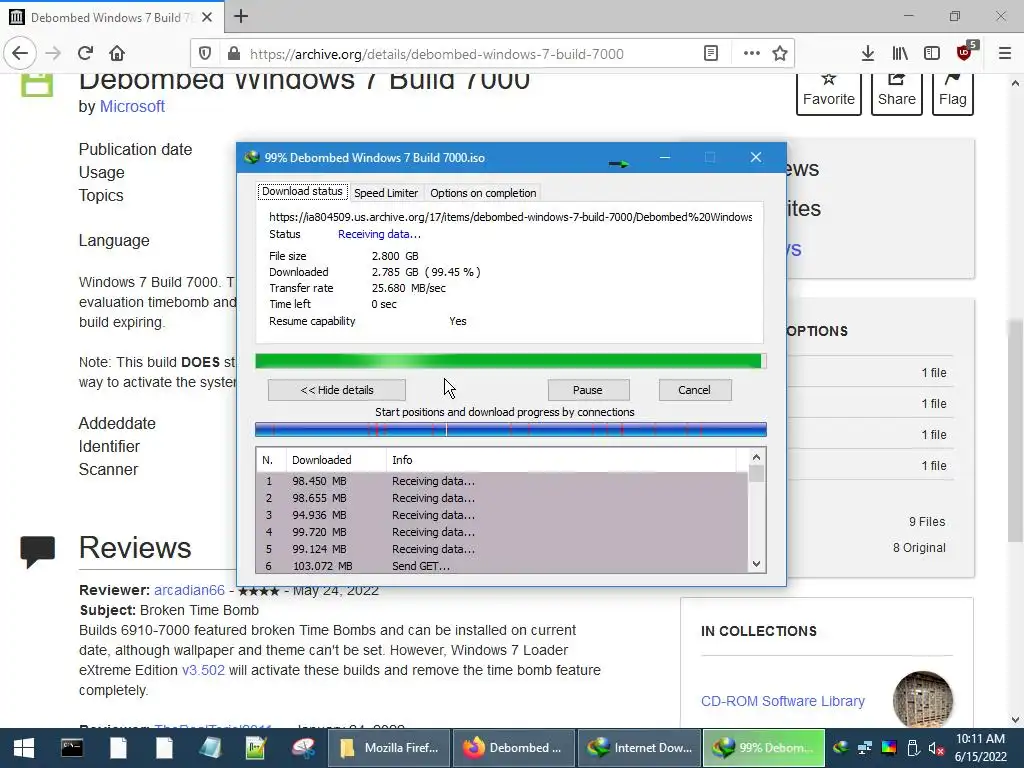Open Command Prompt from taskbar
Image resolution: width=1024 pixels, height=768 pixels.
pos(72,748)
